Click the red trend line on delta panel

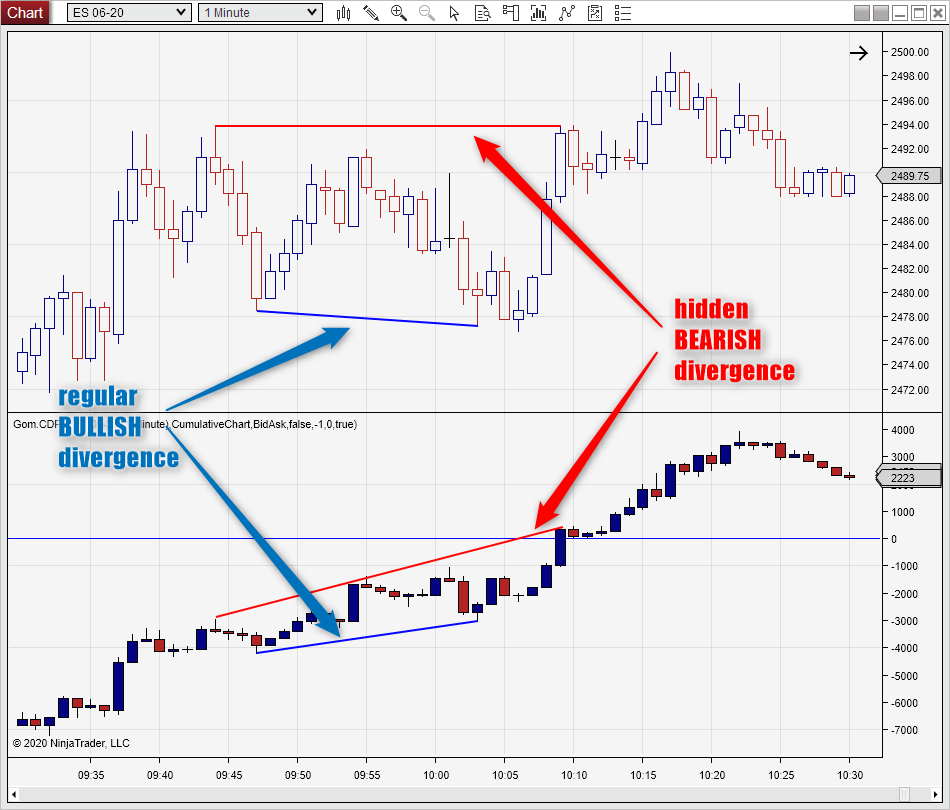388,573
